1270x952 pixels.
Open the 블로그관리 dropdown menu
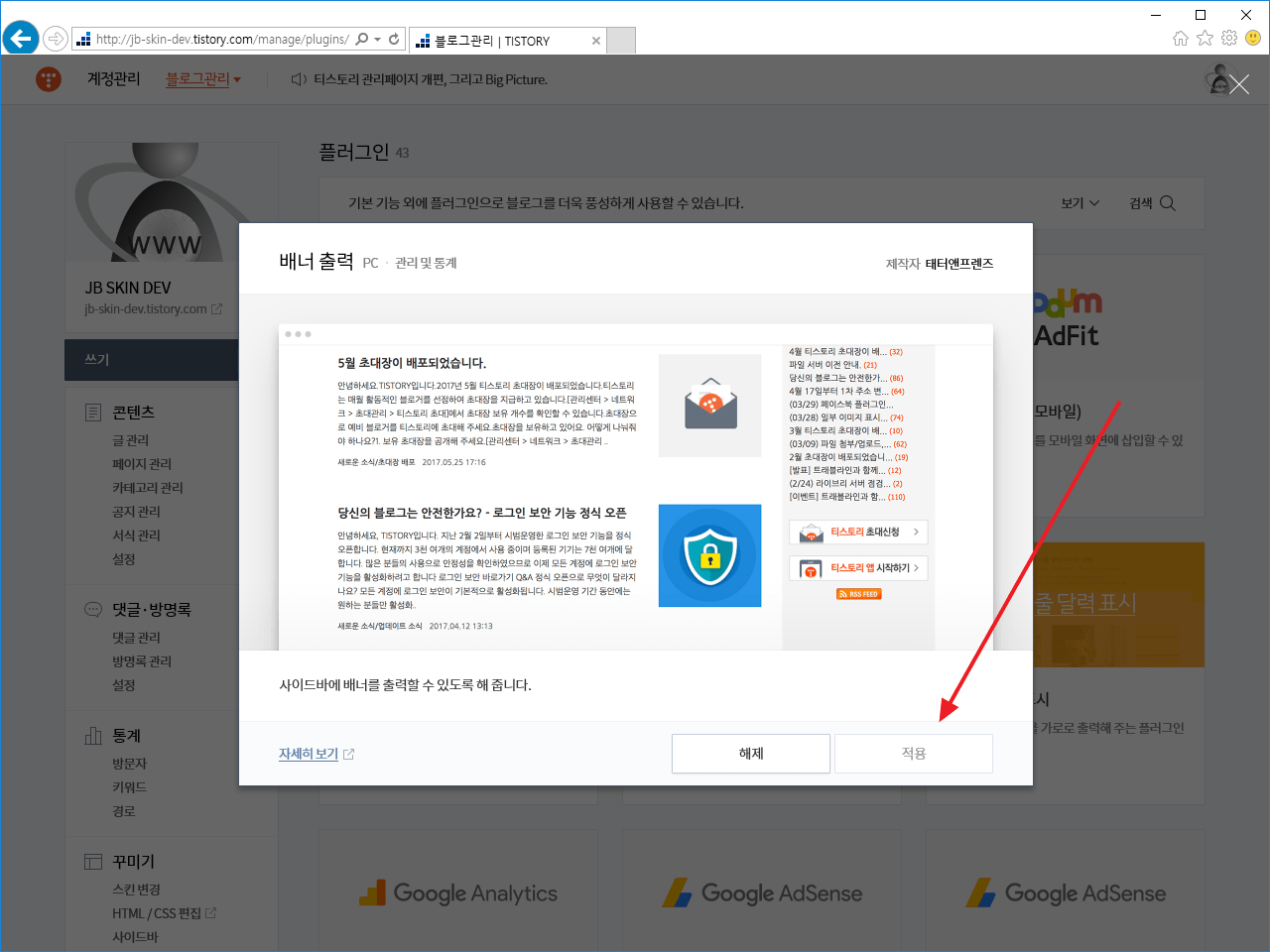click(x=203, y=79)
